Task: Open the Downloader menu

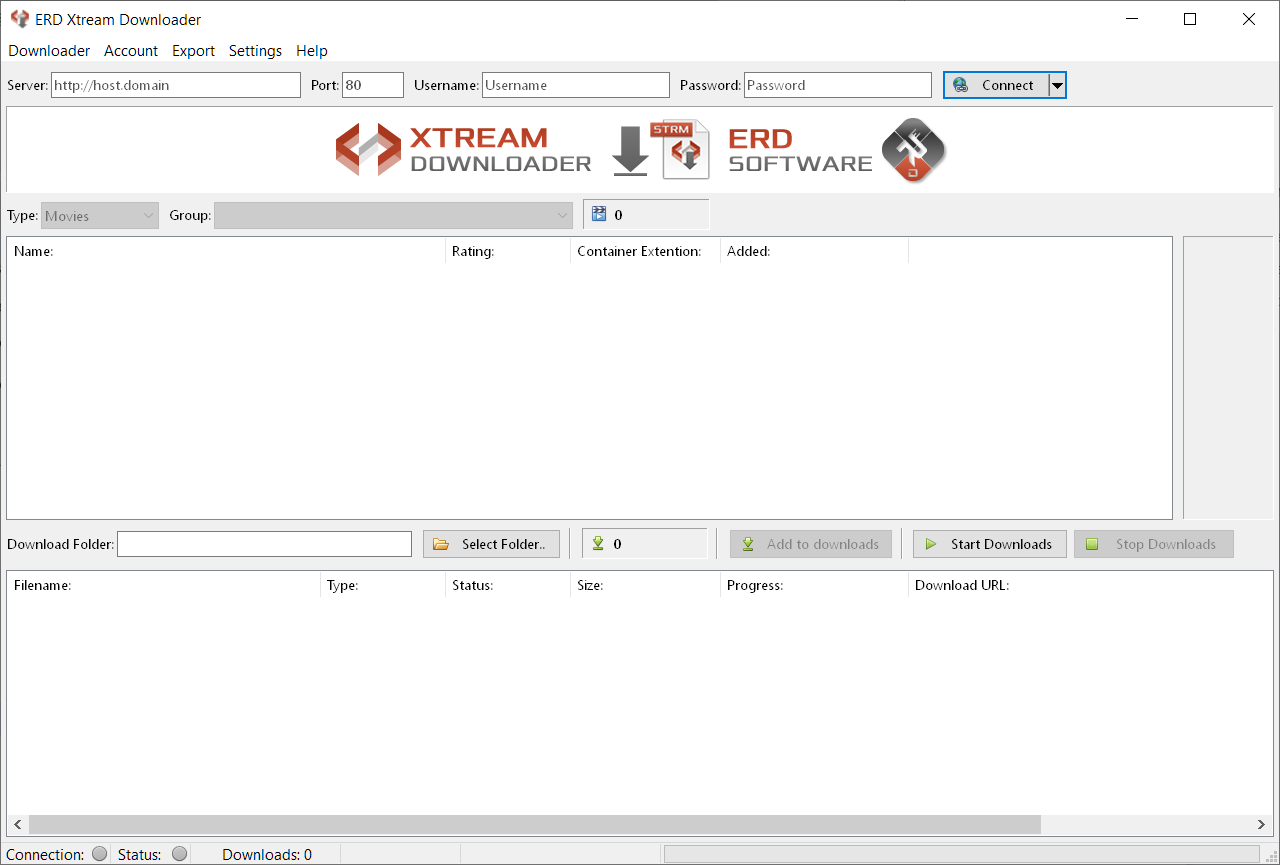Action: [49, 51]
